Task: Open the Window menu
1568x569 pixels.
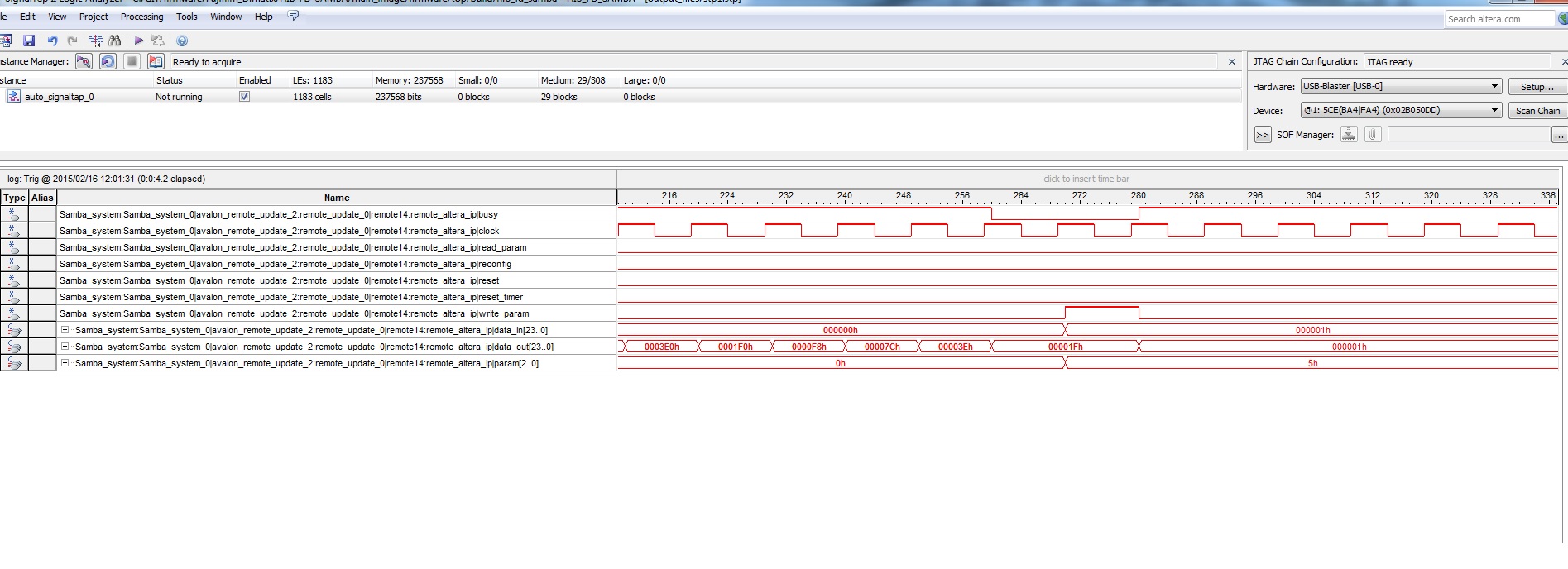Action: [226, 17]
